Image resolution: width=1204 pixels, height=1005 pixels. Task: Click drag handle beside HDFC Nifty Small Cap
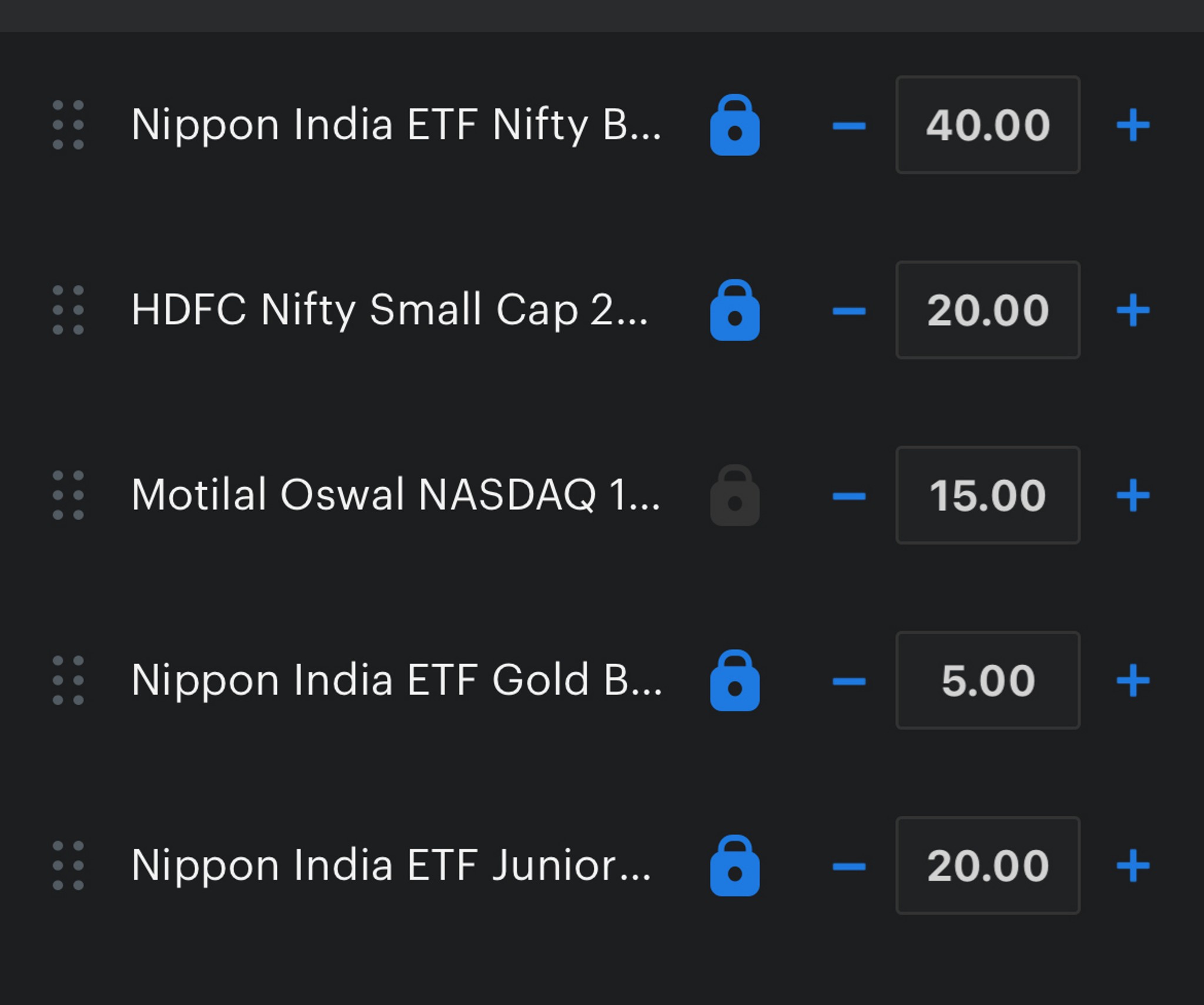[68, 310]
